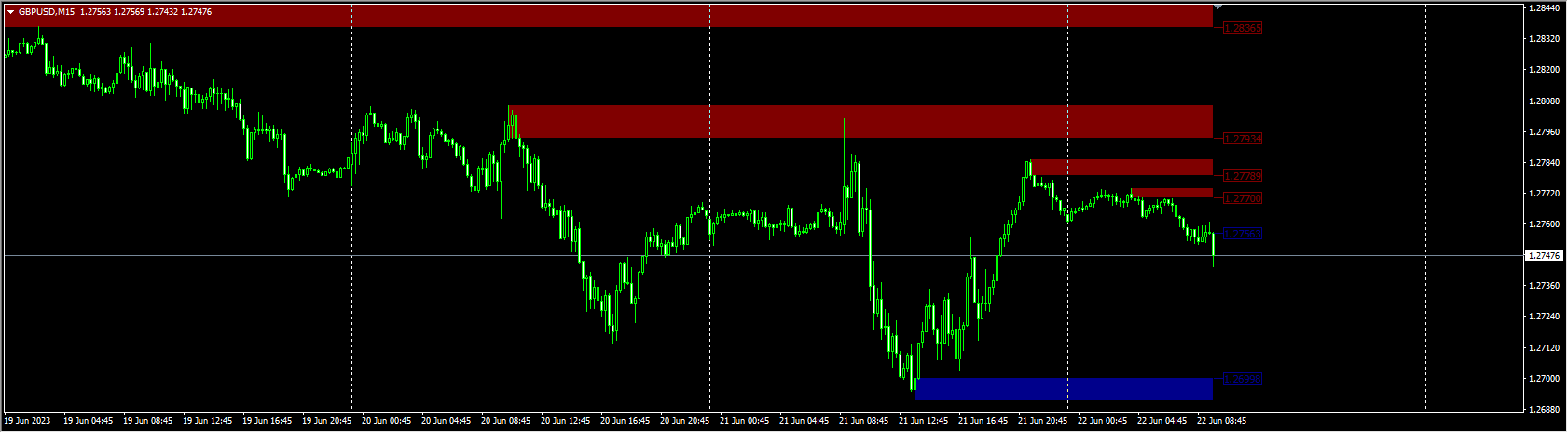1568x433 pixels.
Task: Click 1.27600 on the price scale
Action: [x=1546, y=224]
